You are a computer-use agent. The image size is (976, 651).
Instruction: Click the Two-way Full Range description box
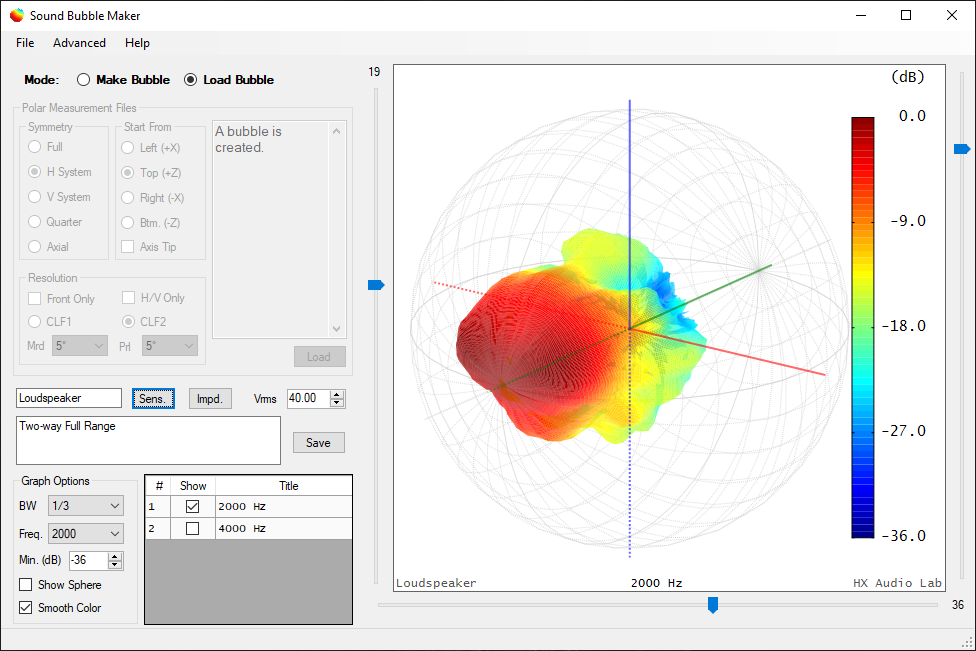[x=148, y=441]
